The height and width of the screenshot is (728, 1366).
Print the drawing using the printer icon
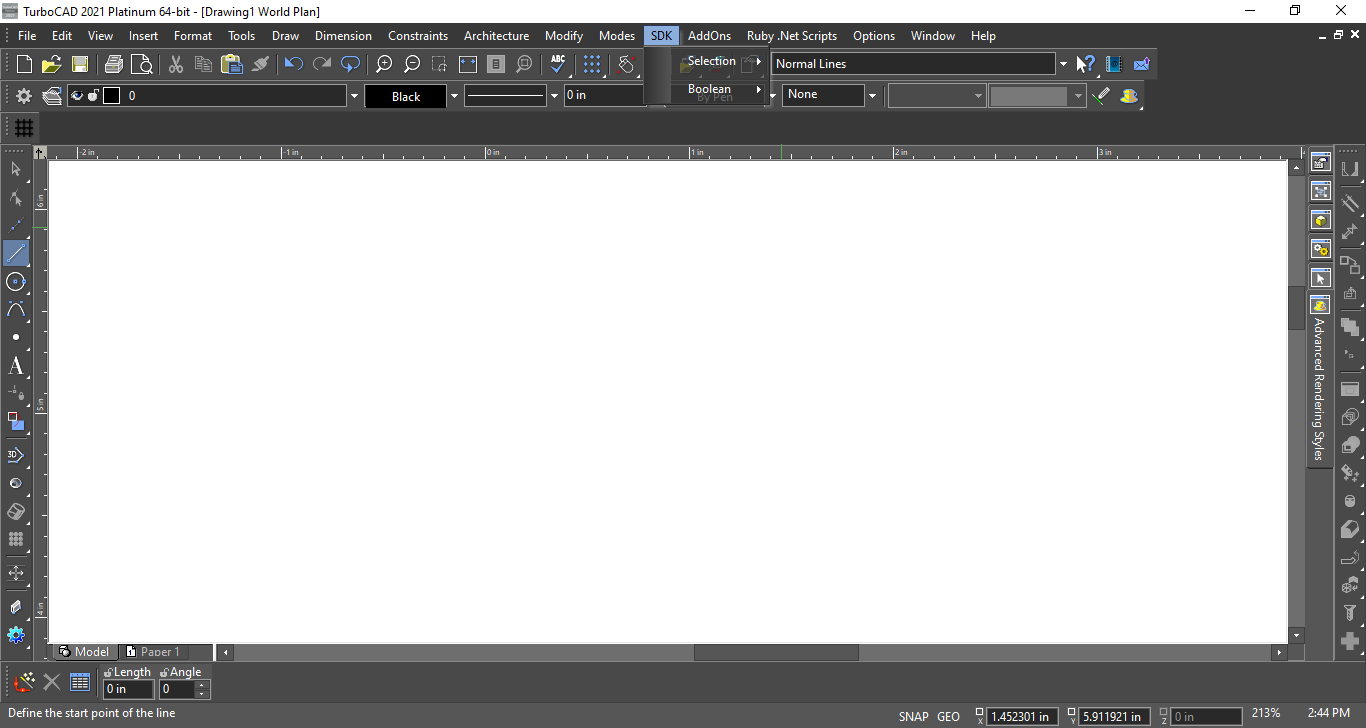coord(114,64)
